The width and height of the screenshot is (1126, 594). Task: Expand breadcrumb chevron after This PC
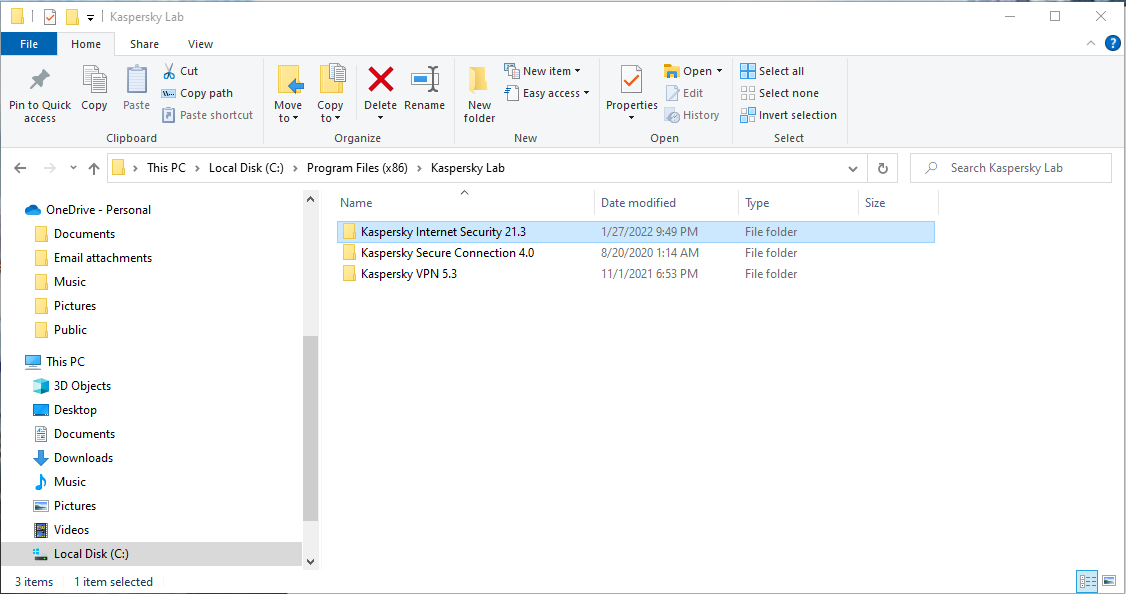point(197,168)
